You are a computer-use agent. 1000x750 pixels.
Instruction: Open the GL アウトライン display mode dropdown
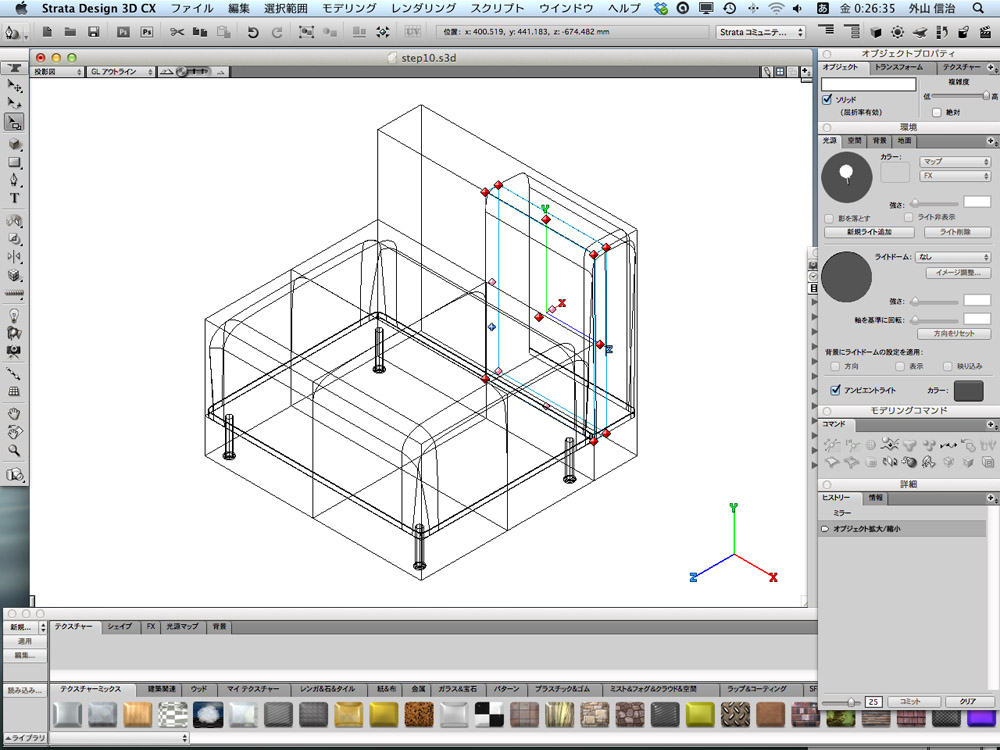120,72
